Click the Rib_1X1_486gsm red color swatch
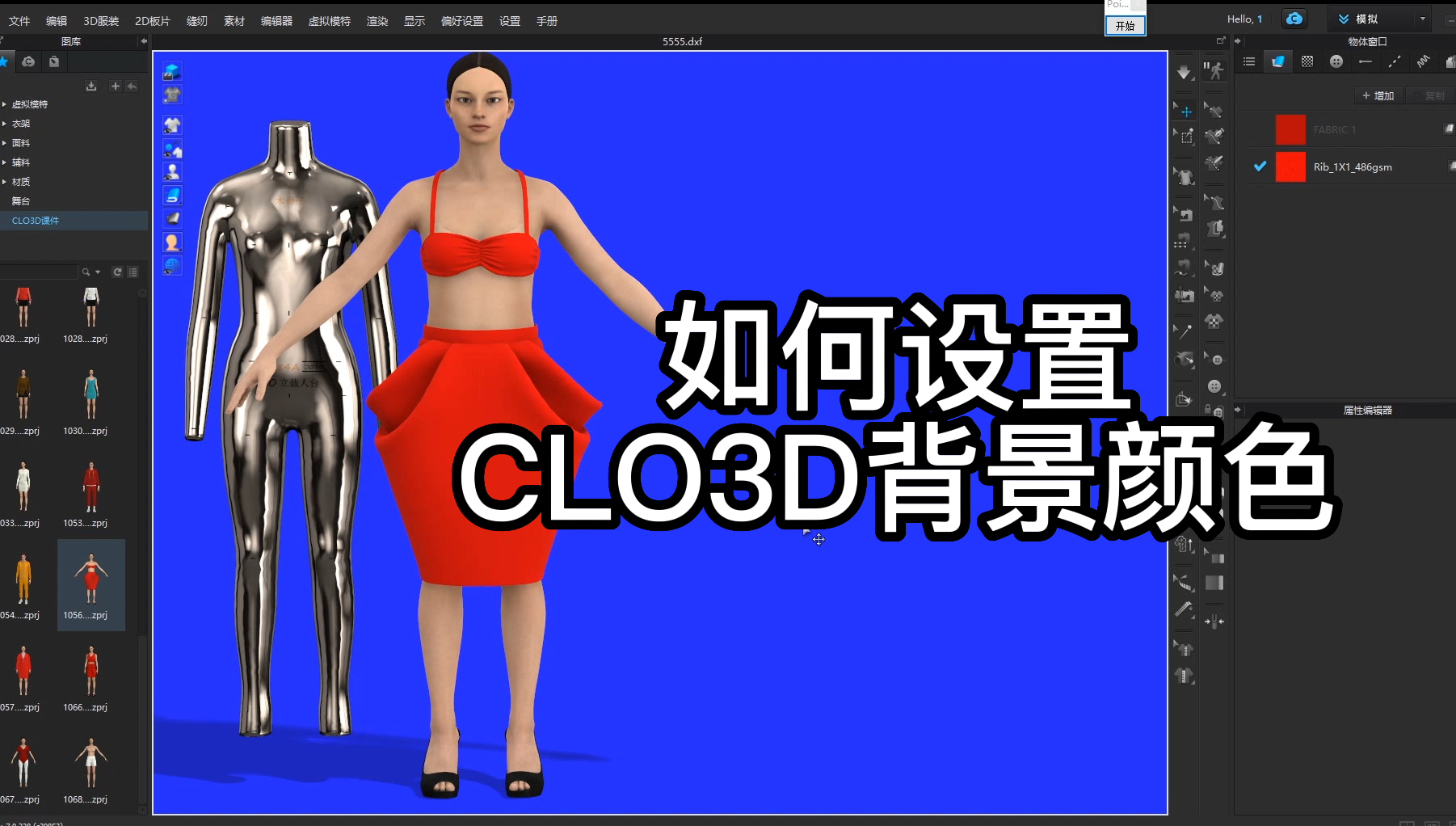This screenshot has width=1456, height=826. [1290, 166]
